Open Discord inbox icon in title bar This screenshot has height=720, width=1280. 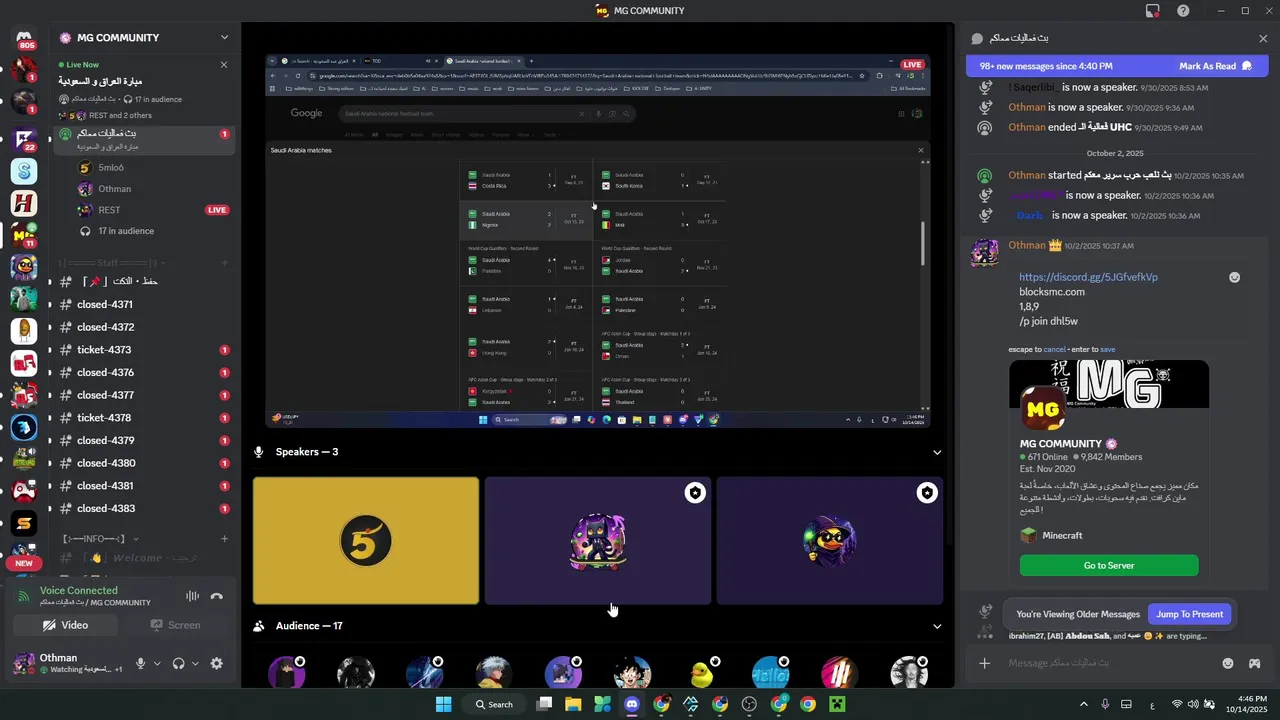click(1153, 11)
